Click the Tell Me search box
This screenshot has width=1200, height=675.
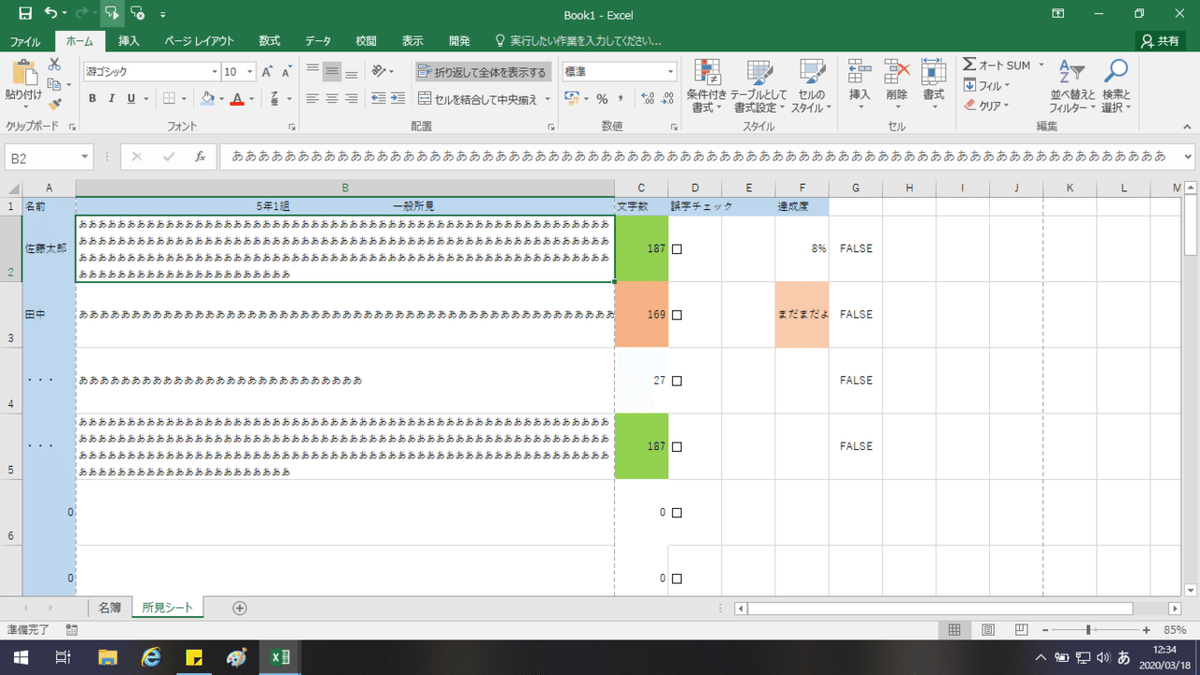pyautogui.click(x=580, y=41)
